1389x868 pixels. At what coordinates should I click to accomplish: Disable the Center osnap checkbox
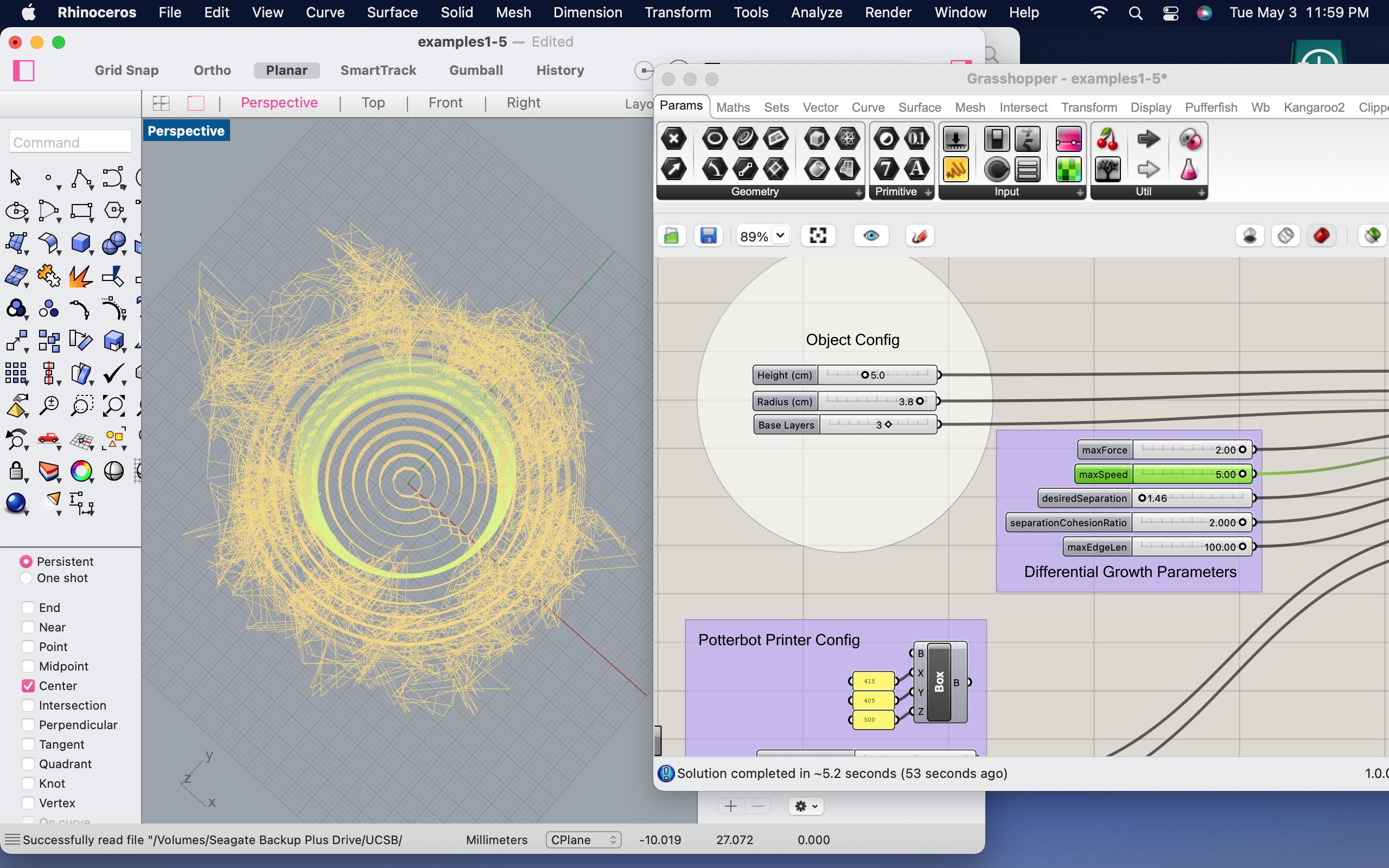28,686
